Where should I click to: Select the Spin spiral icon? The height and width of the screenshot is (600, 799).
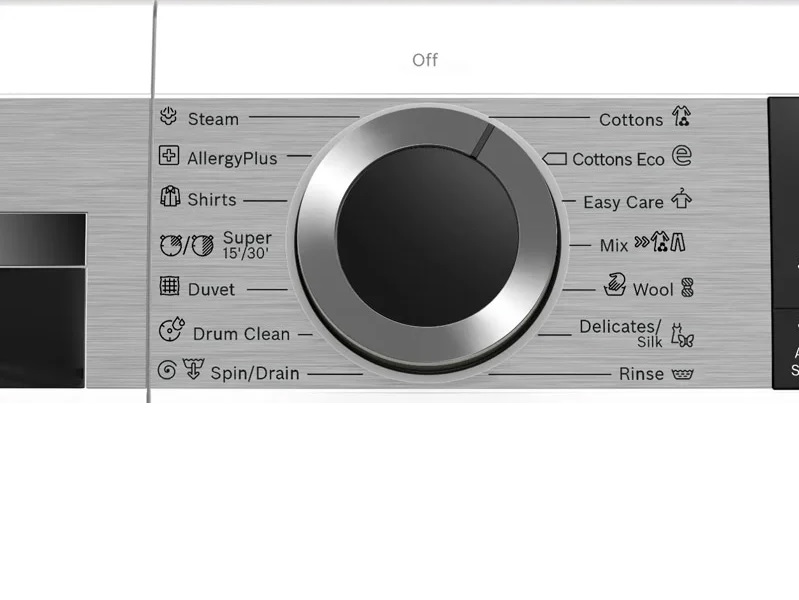(167, 370)
